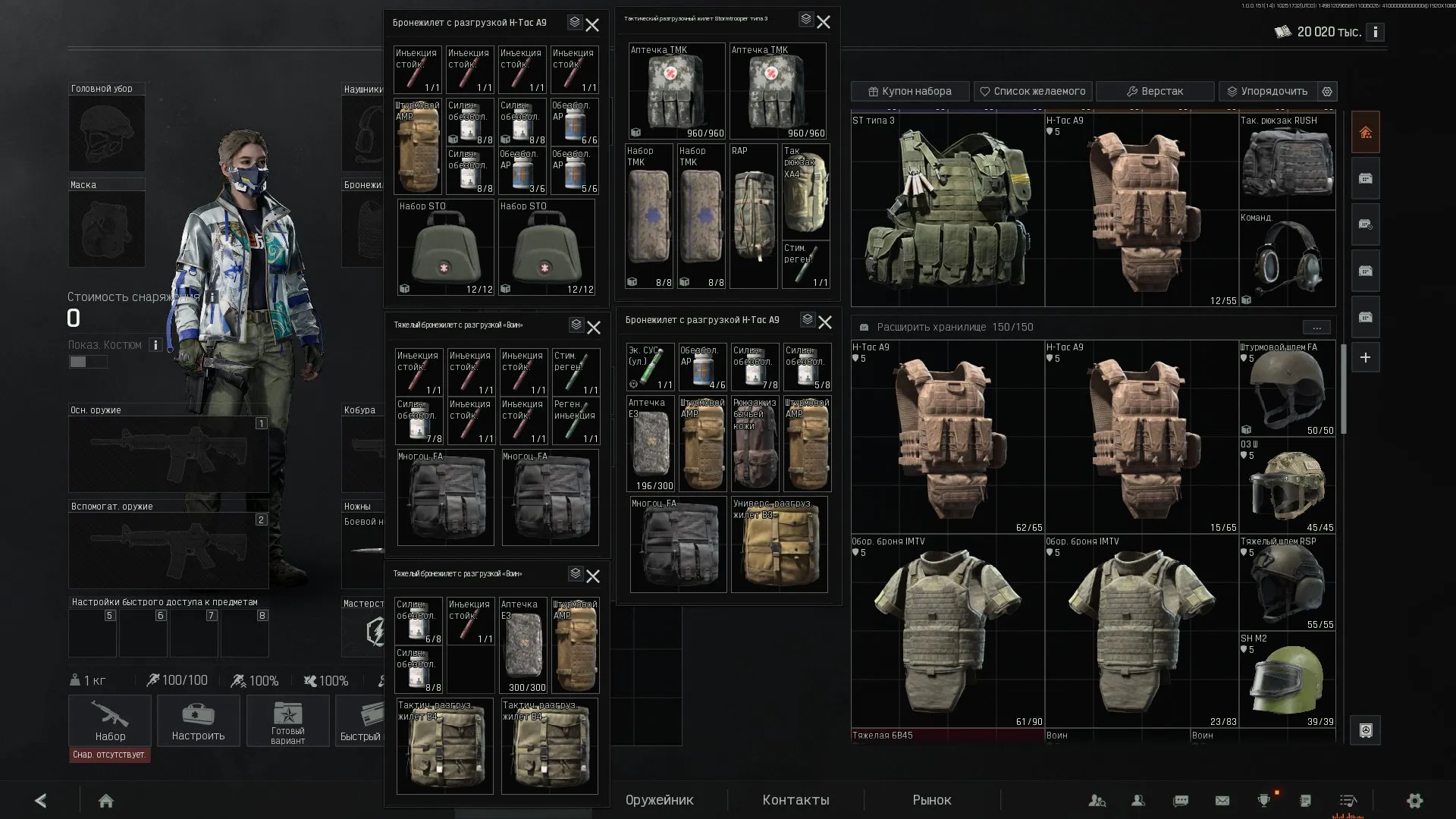Click the stash vertical scrollbar

coord(1343,391)
